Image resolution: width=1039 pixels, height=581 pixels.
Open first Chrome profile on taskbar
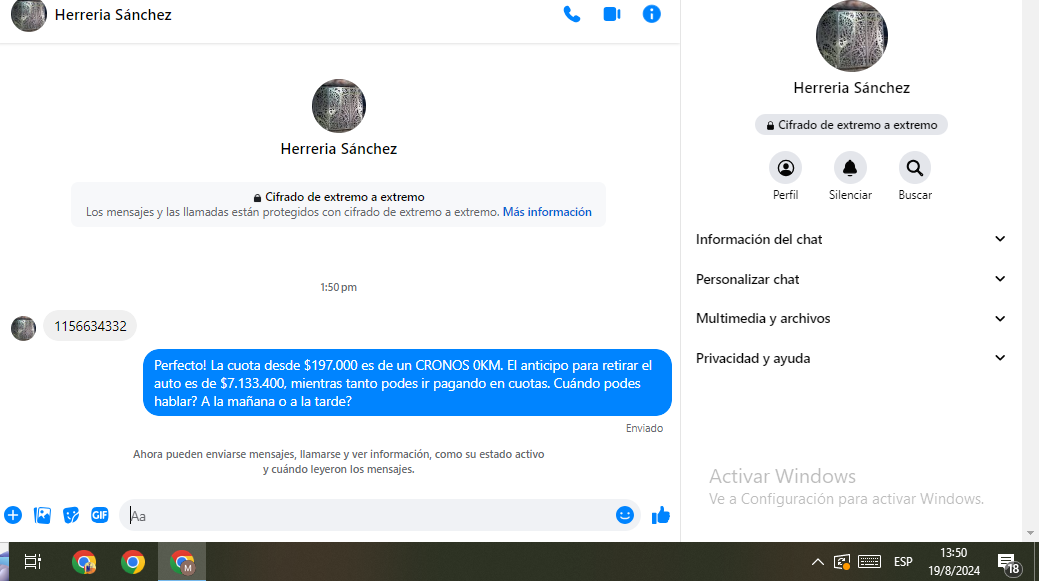(84, 562)
